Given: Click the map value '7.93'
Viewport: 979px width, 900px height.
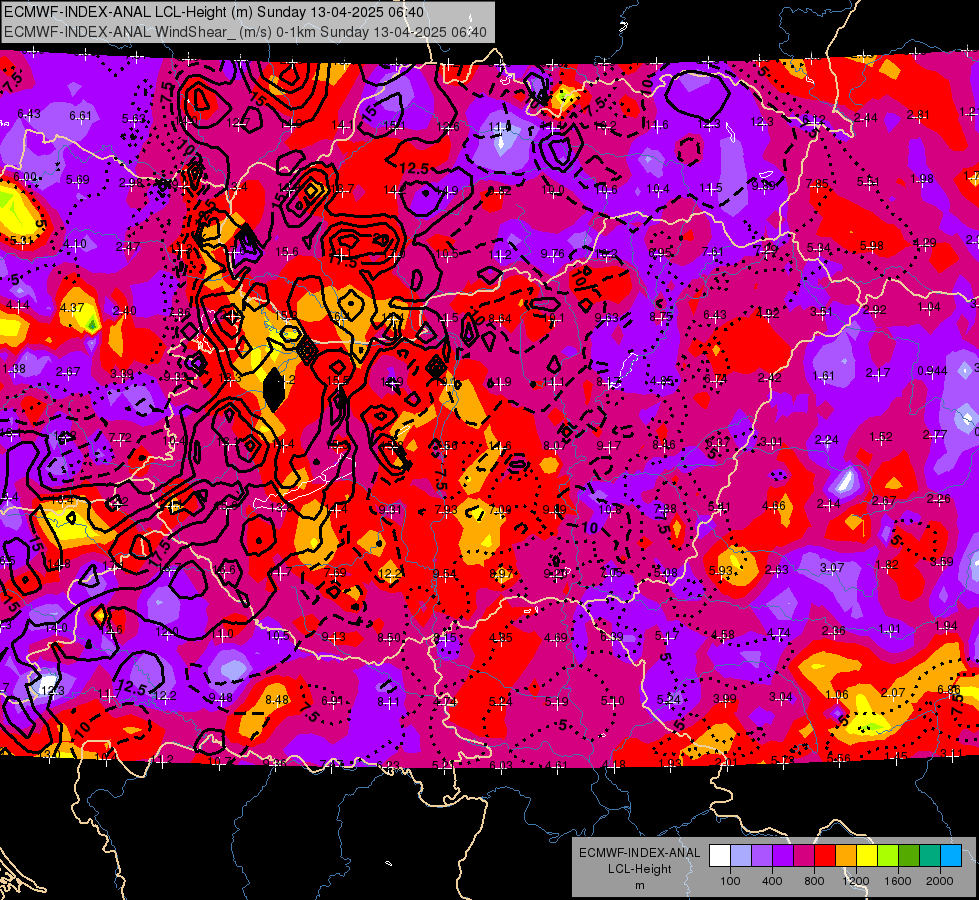Looking at the screenshot, I should click(x=446, y=510).
